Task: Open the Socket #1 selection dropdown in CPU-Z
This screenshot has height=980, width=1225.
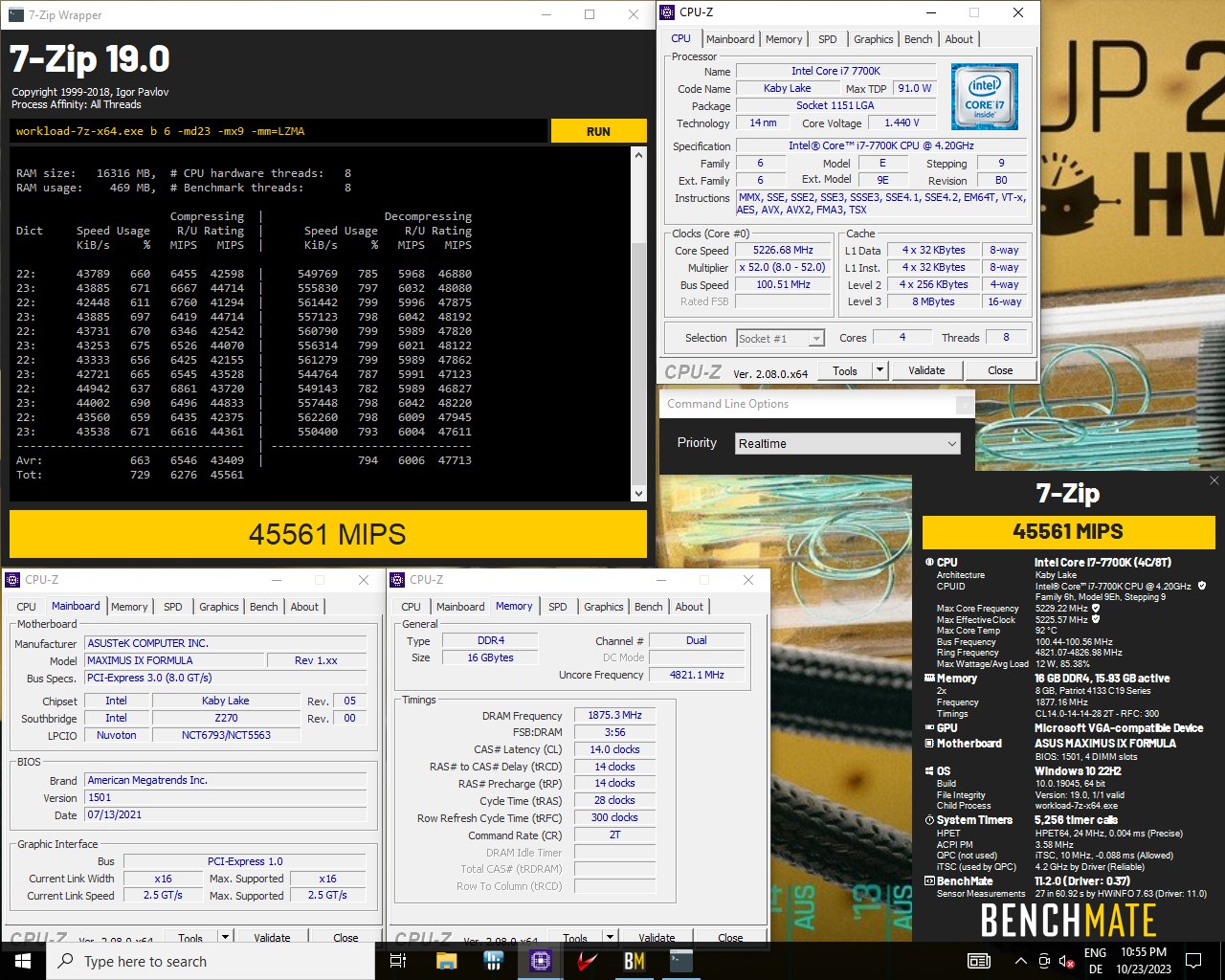Action: click(780, 338)
